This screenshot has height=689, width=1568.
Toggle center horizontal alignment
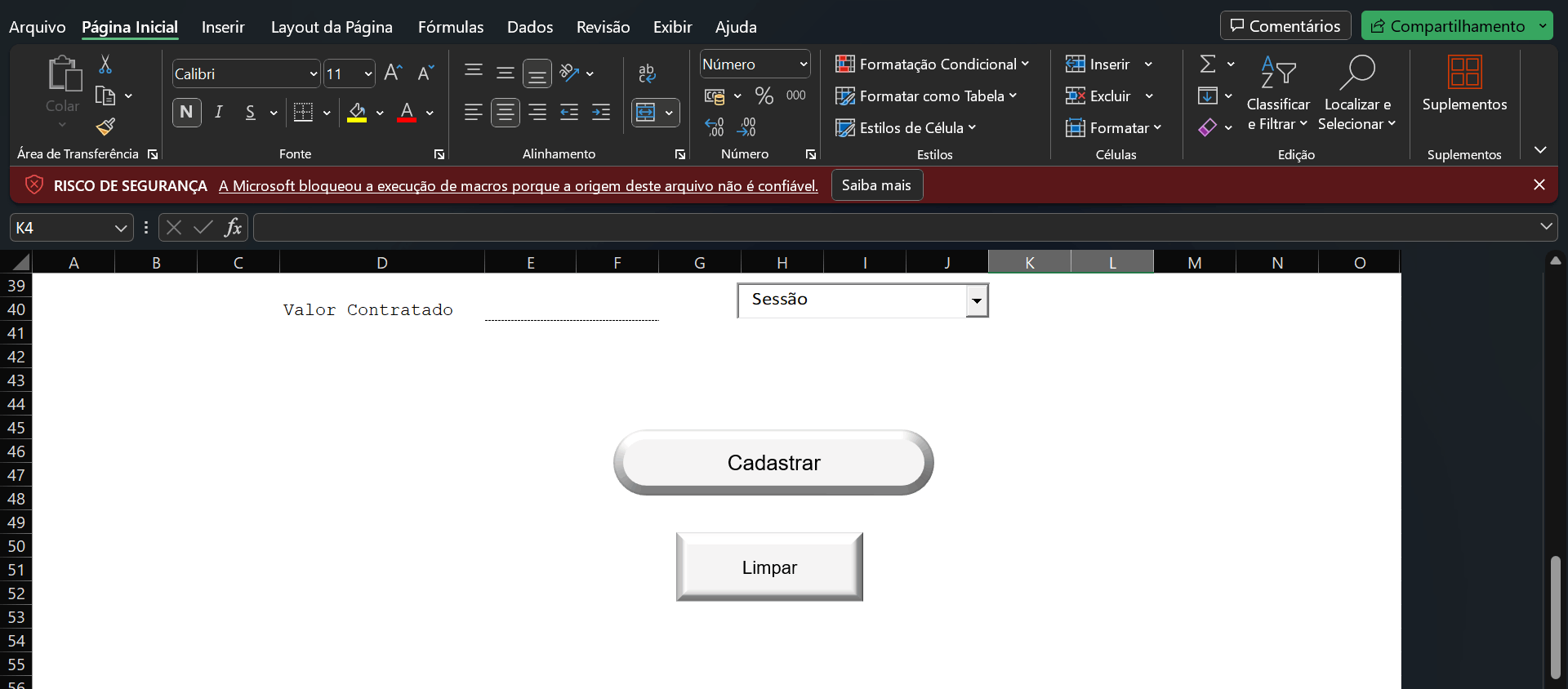pyautogui.click(x=506, y=112)
